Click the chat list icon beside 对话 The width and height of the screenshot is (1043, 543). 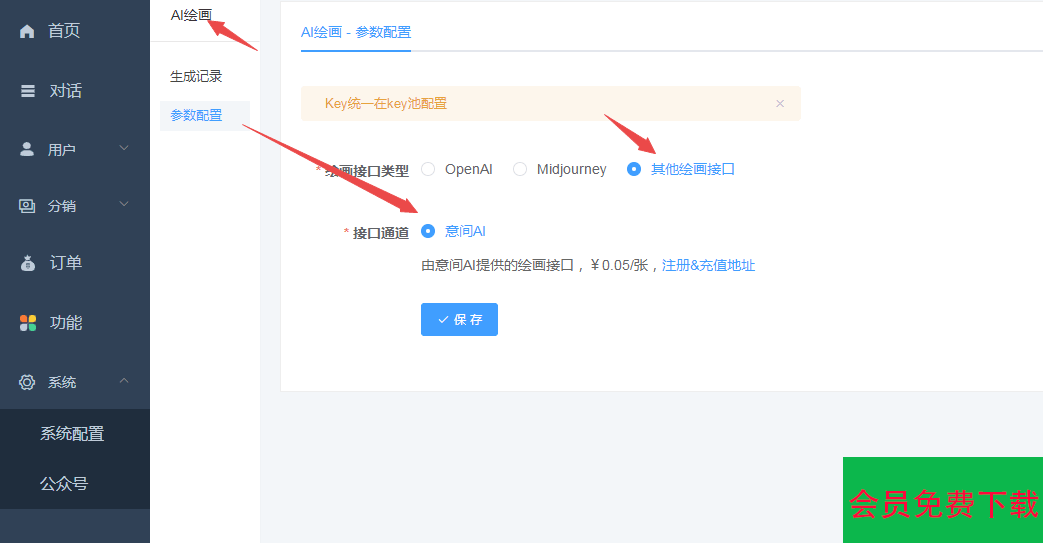pos(28,91)
